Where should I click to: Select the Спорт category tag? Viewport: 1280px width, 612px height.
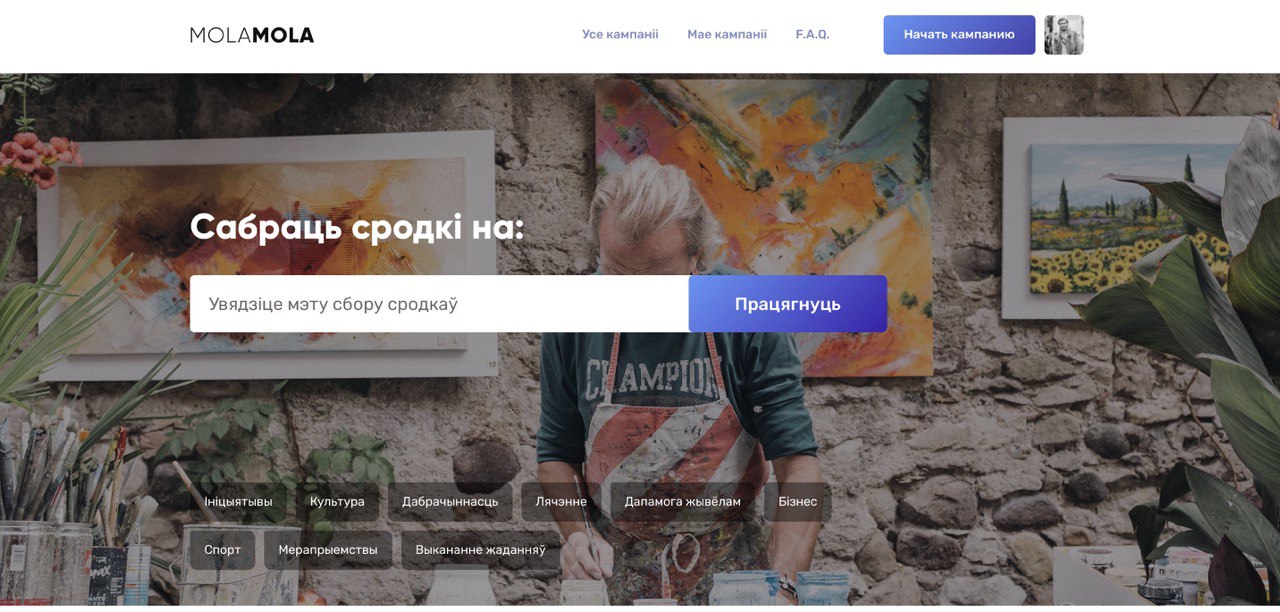point(222,550)
